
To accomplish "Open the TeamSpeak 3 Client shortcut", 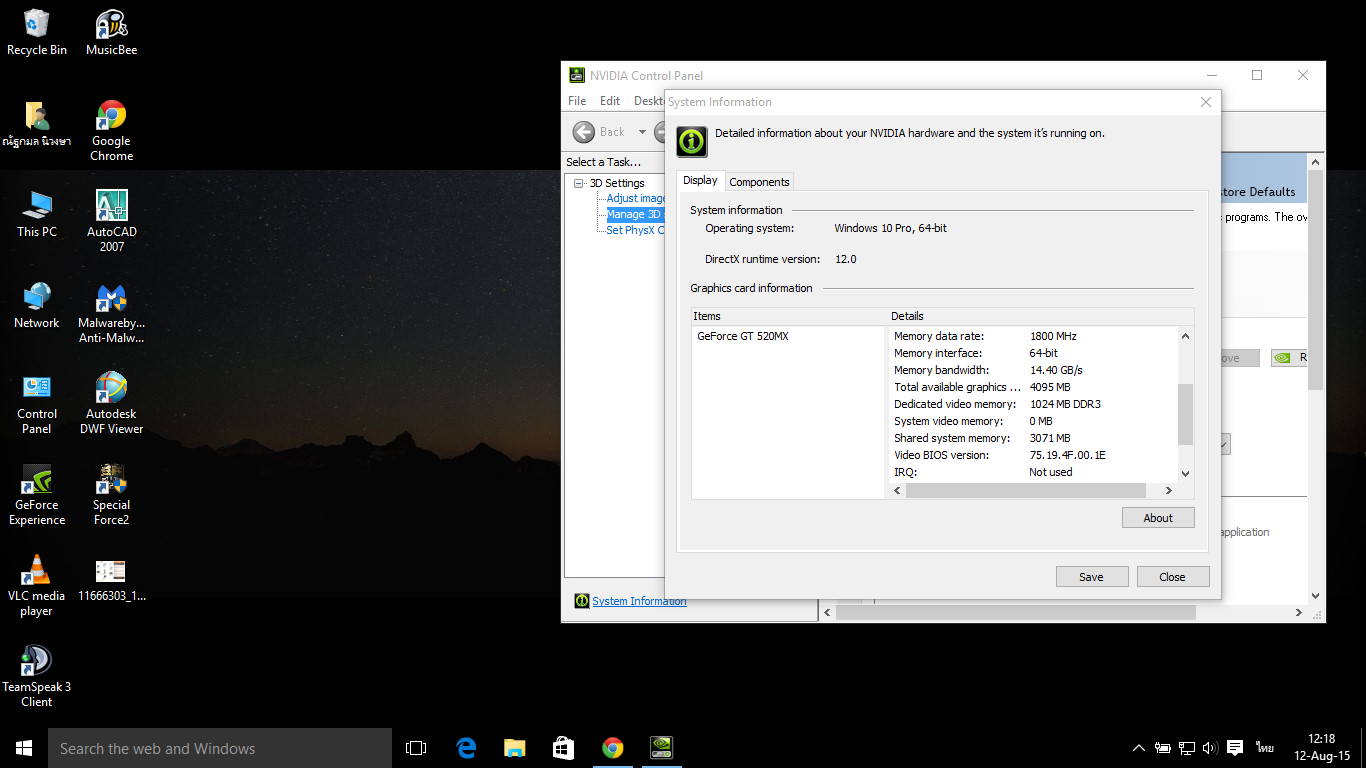I will coord(37,662).
